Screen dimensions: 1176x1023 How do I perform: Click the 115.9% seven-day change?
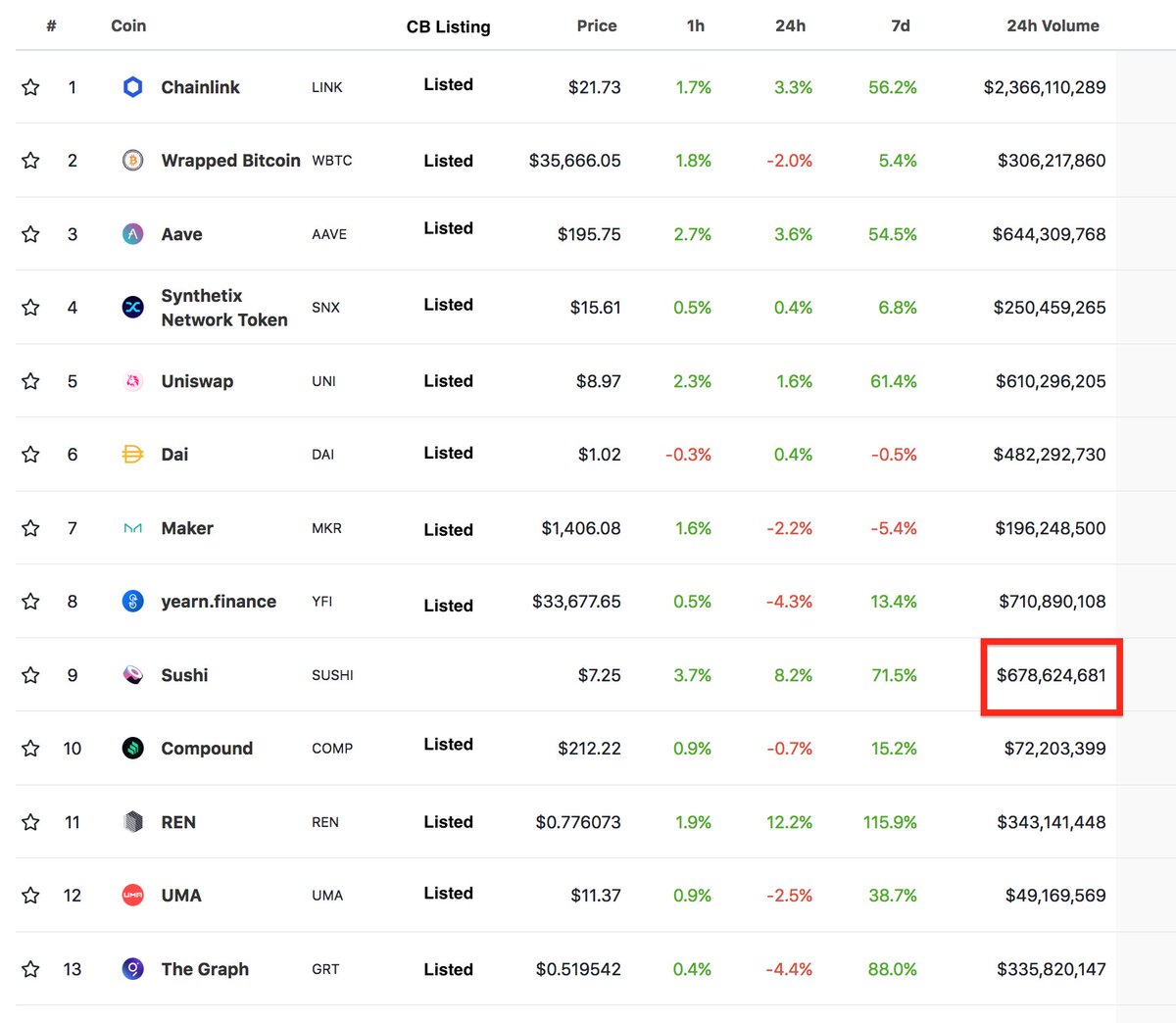click(890, 822)
